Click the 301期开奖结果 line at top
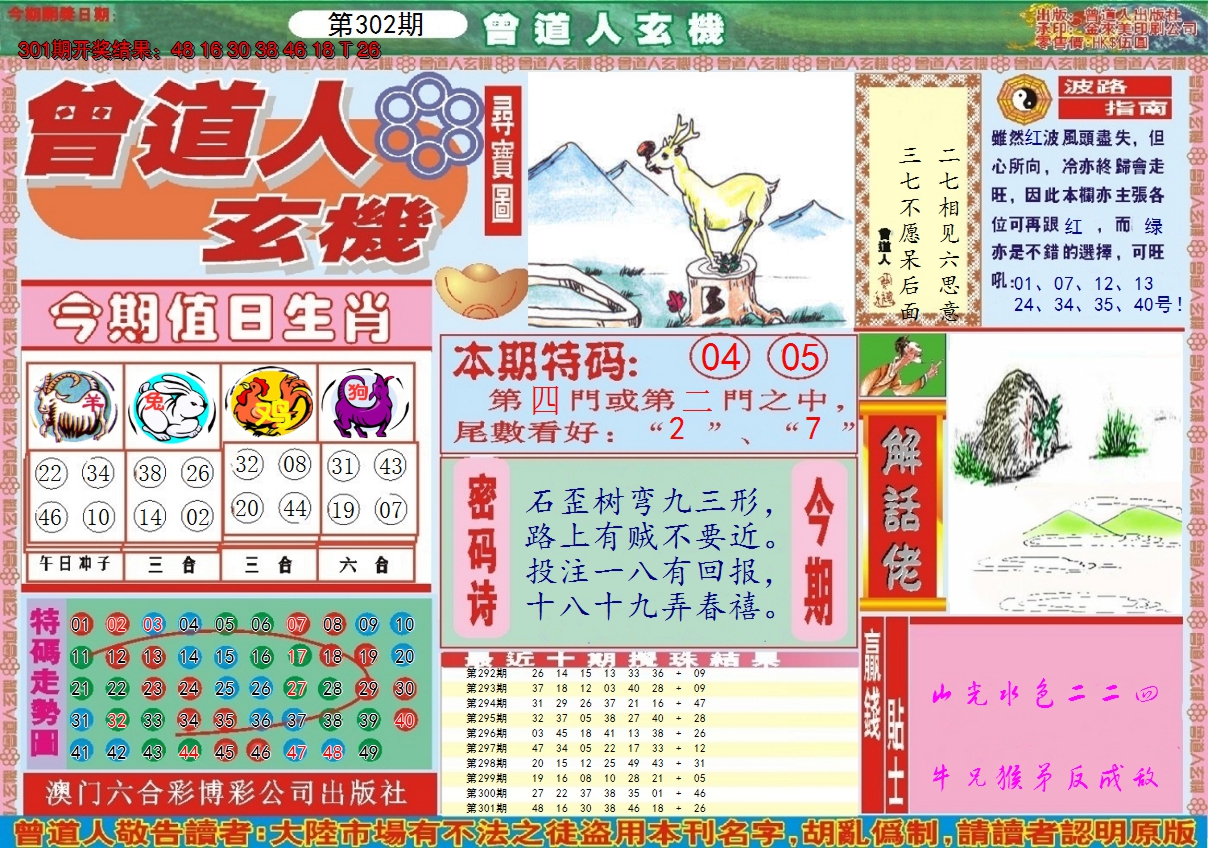Image resolution: width=1208 pixels, height=848 pixels. pos(200,50)
